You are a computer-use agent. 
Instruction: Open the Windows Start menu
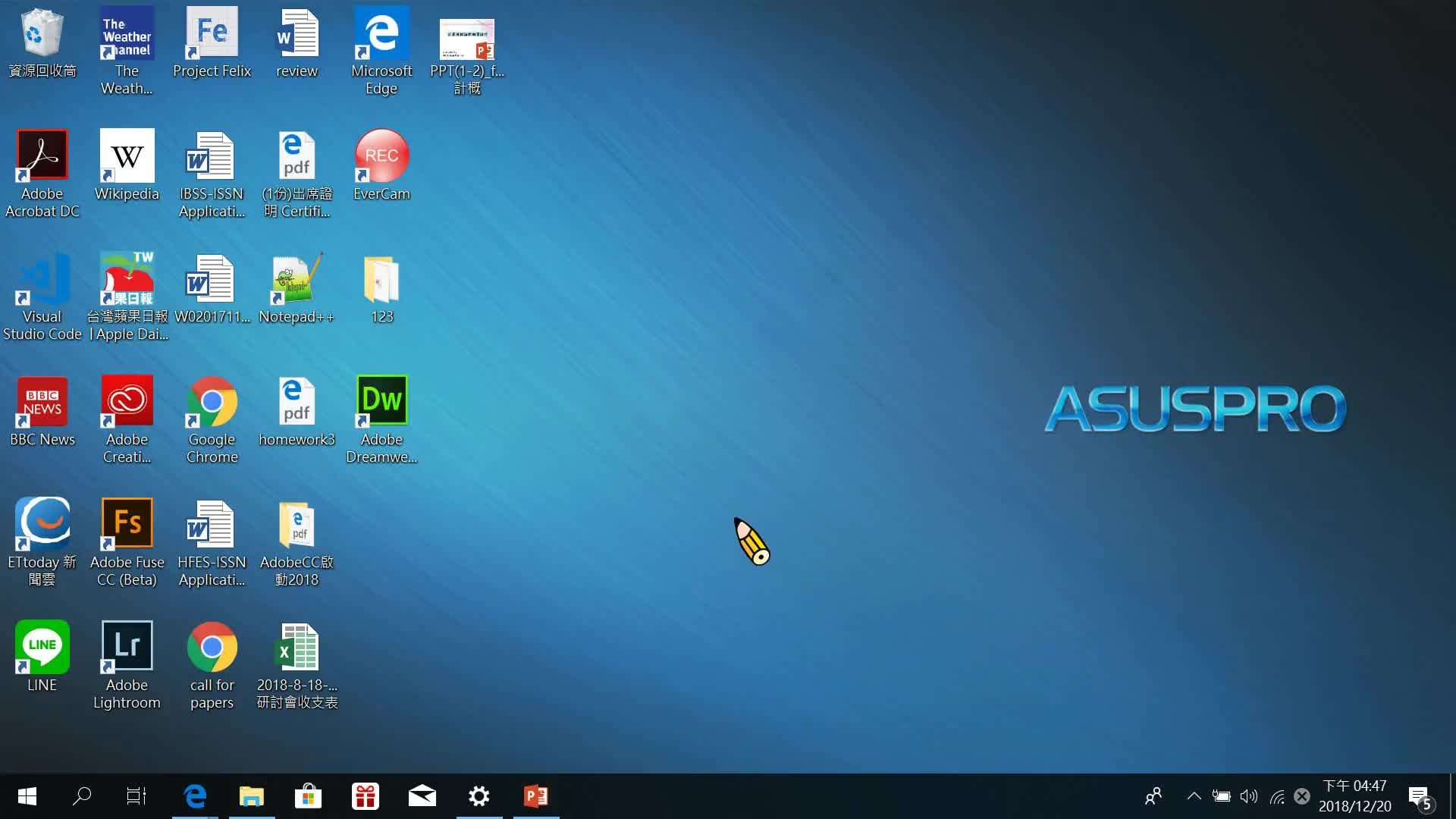pos(27,796)
